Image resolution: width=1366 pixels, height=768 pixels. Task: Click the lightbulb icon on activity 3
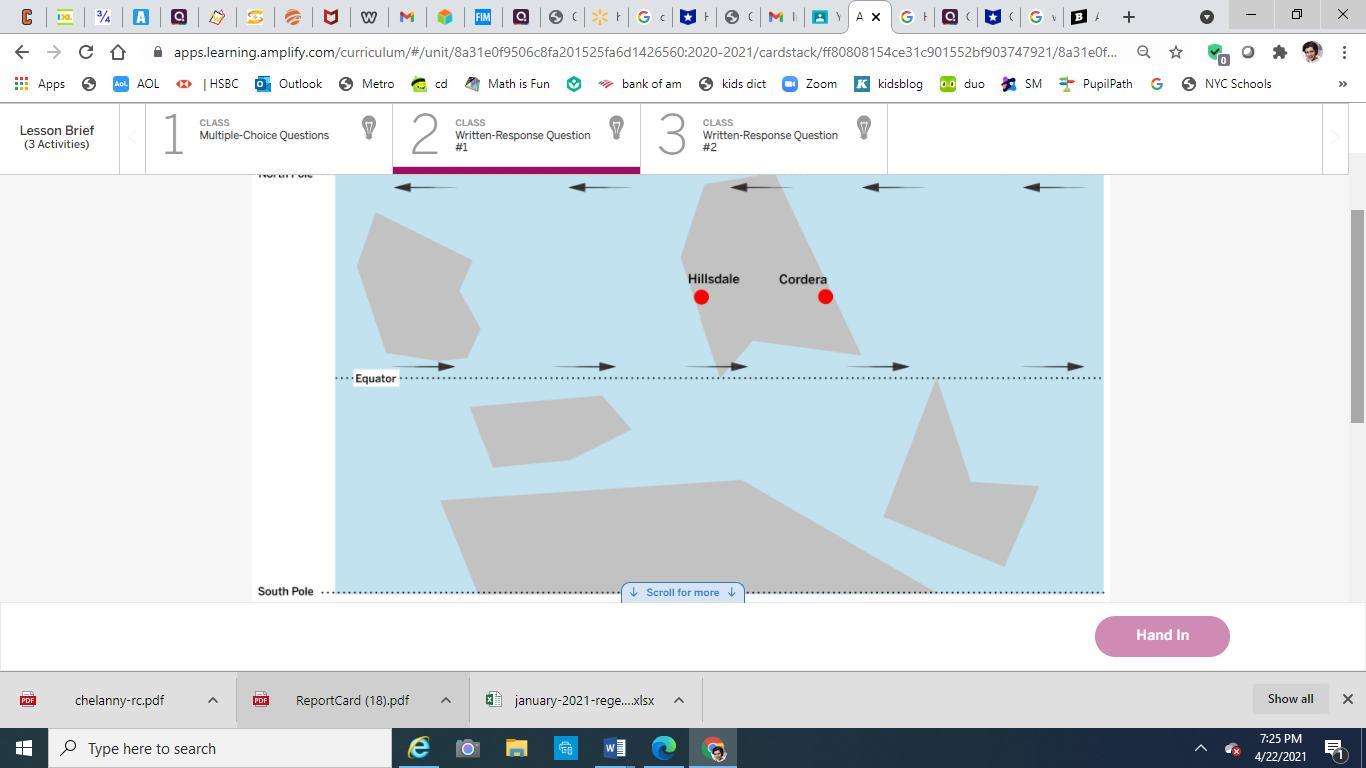[x=864, y=128]
